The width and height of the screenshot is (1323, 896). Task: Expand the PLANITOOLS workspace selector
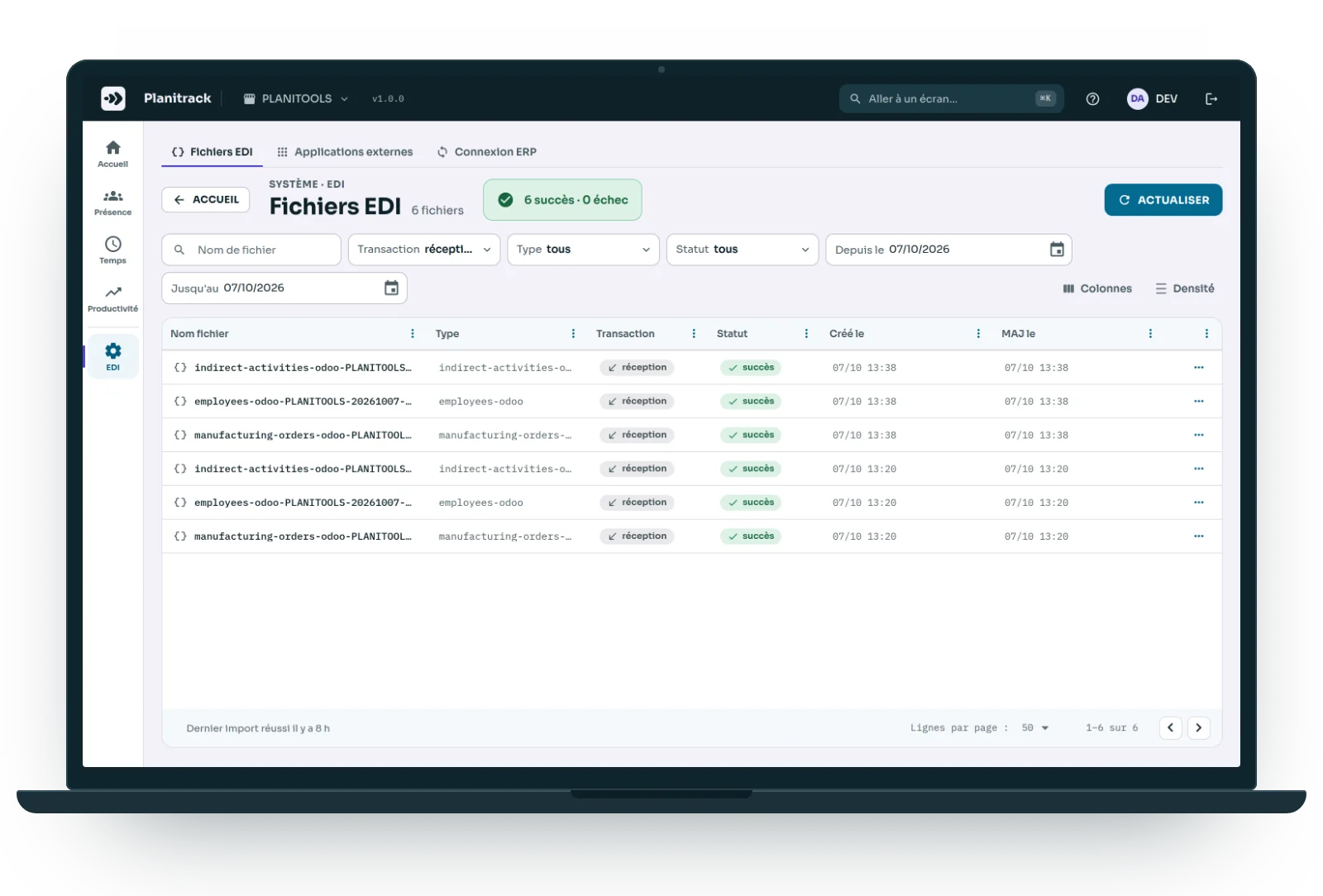[295, 98]
